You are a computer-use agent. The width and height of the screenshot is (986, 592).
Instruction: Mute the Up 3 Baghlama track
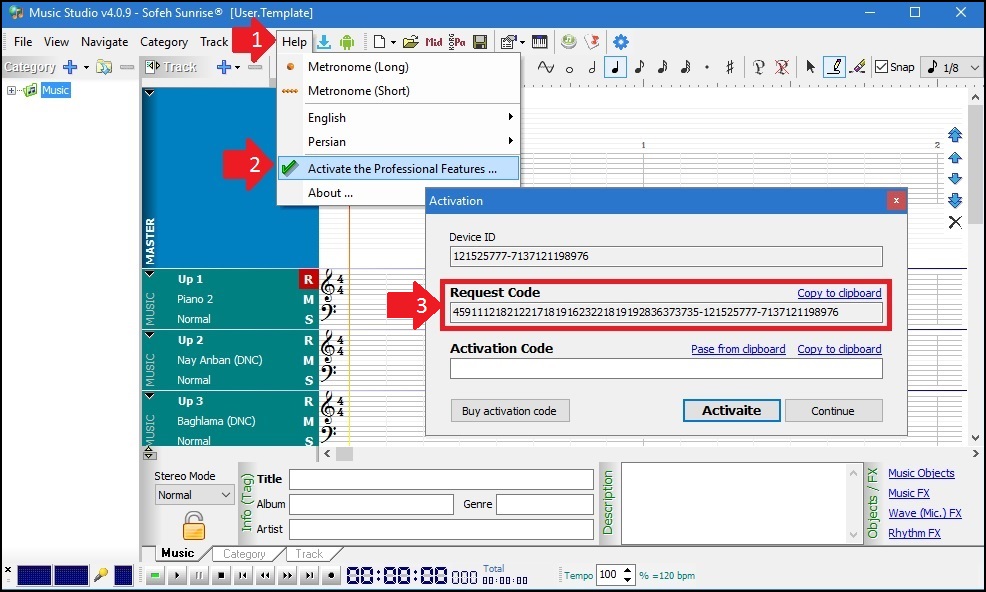click(308, 422)
